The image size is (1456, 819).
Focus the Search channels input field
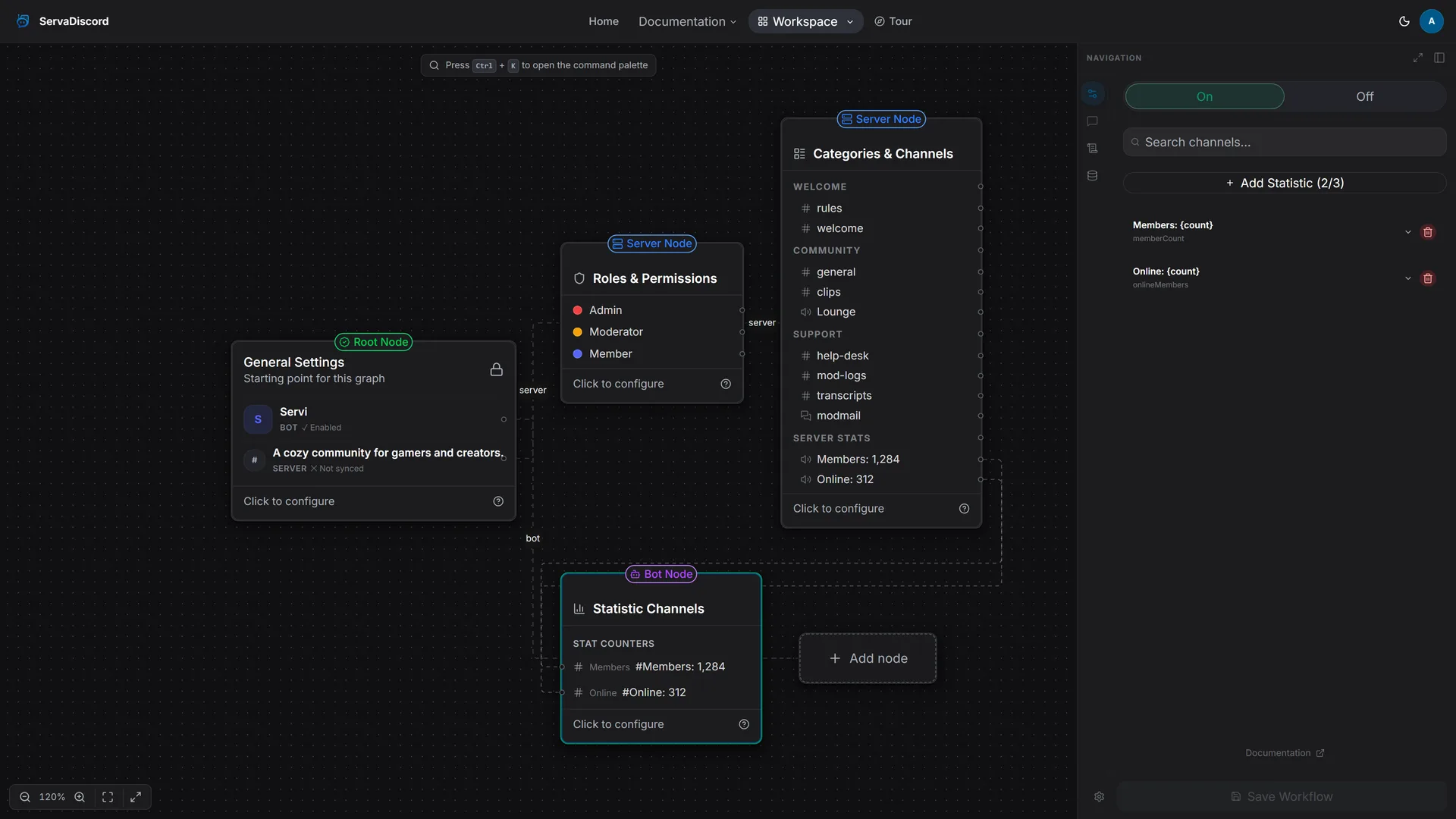pyautogui.click(x=1285, y=142)
